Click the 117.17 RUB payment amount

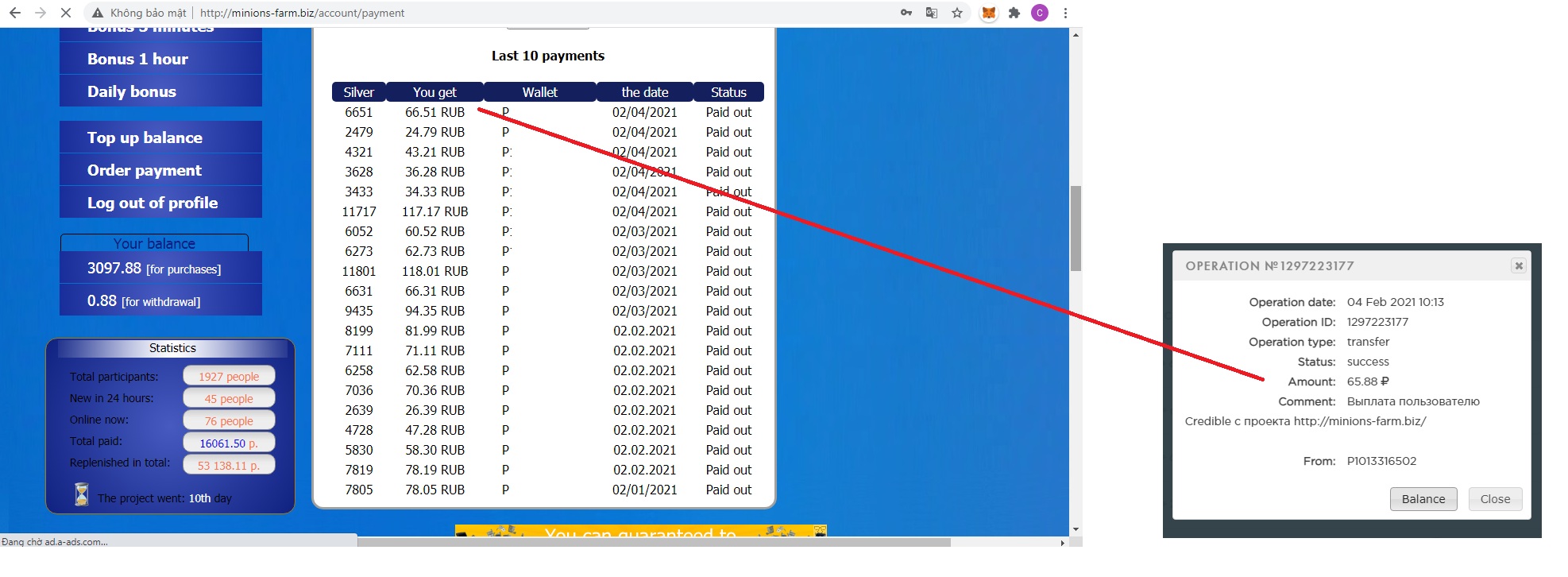(435, 211)
